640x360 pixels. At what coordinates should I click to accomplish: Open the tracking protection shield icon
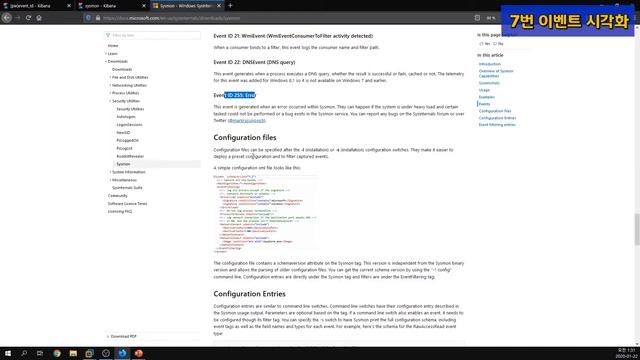[x=88, y=18]
